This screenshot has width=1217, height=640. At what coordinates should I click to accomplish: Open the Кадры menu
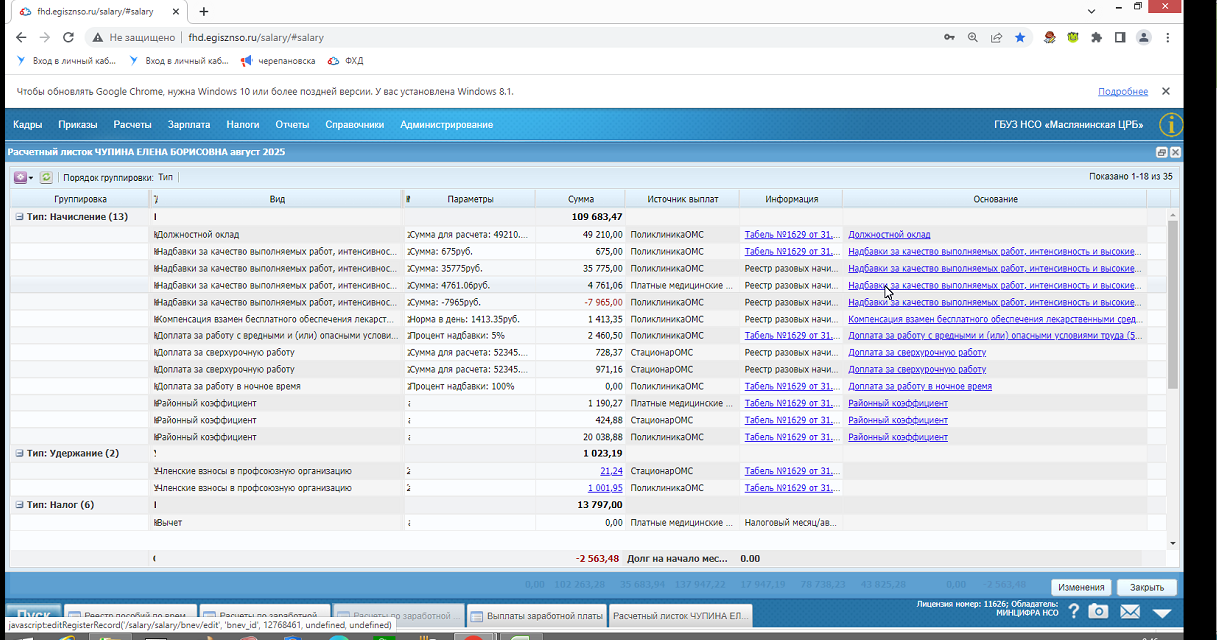pos(27,125)
